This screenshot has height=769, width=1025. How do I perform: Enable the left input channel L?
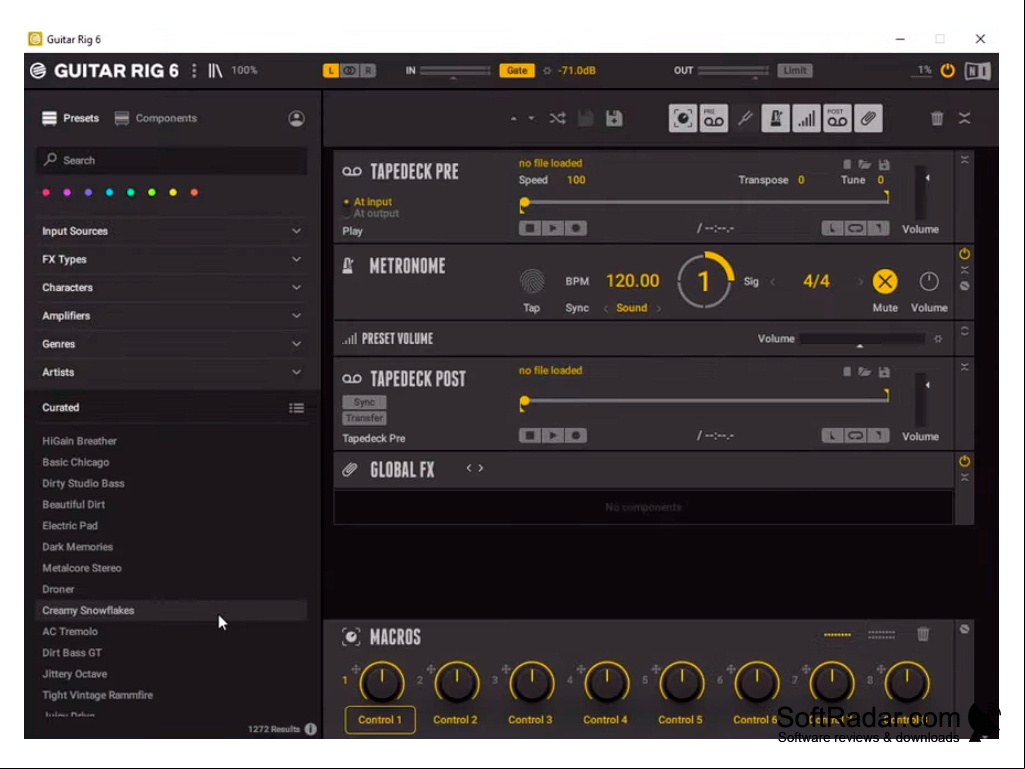[331, 71]
